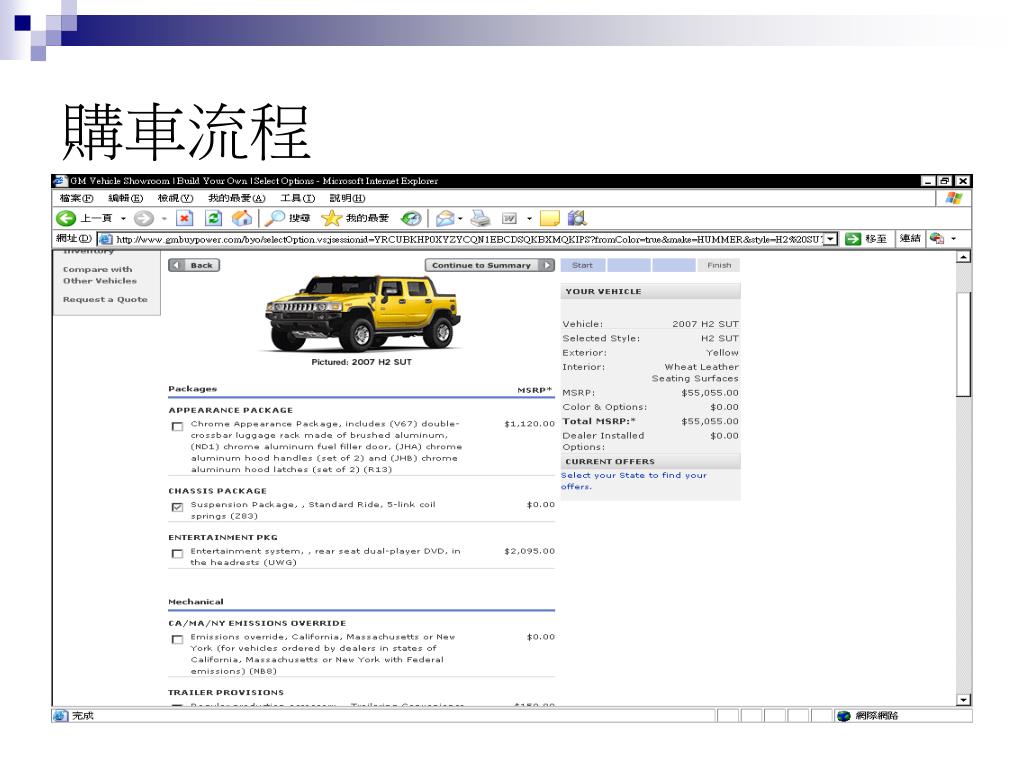Click Select your State to find offers link
This screenshot has height=768, width=1024.
point(633,481)
